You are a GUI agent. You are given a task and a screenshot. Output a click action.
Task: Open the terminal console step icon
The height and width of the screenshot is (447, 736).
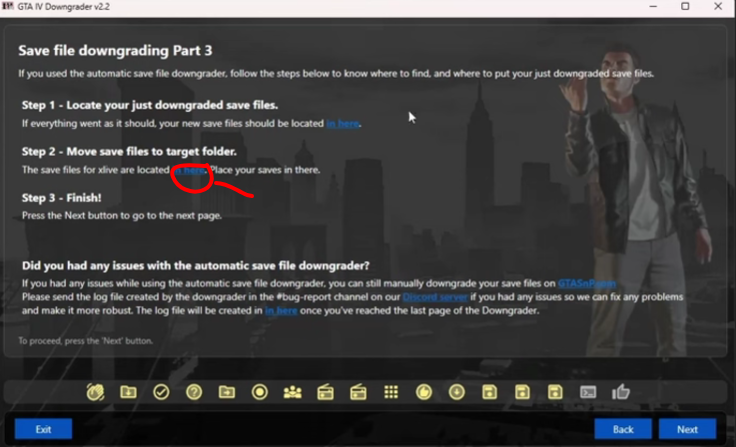(588, 392)
